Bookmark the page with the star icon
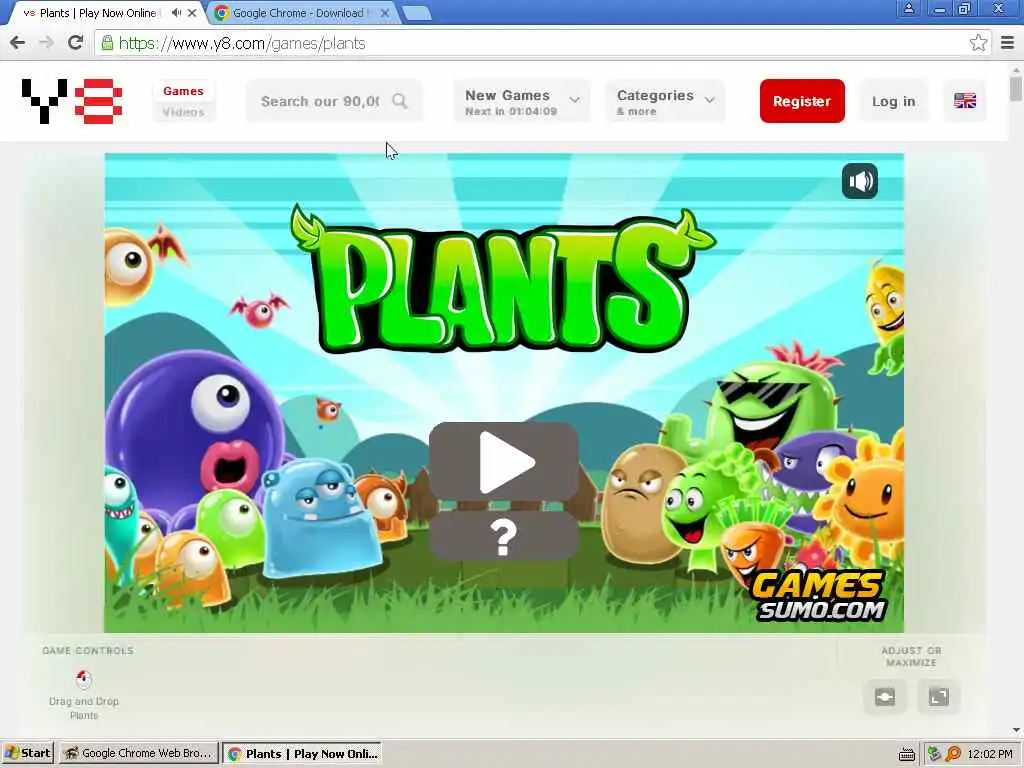 pos(978,43)
